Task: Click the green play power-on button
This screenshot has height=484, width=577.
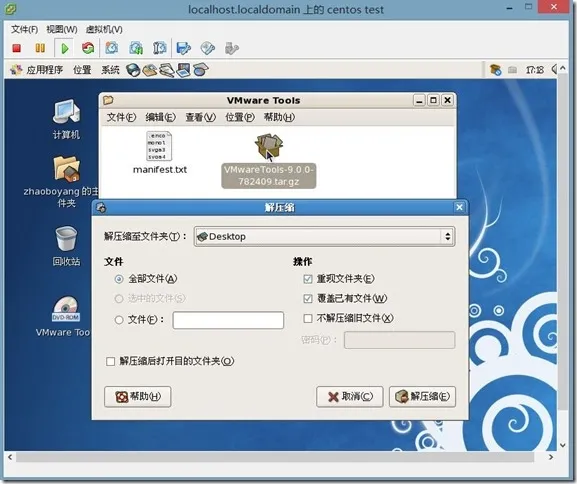Action: coord(64,48)
